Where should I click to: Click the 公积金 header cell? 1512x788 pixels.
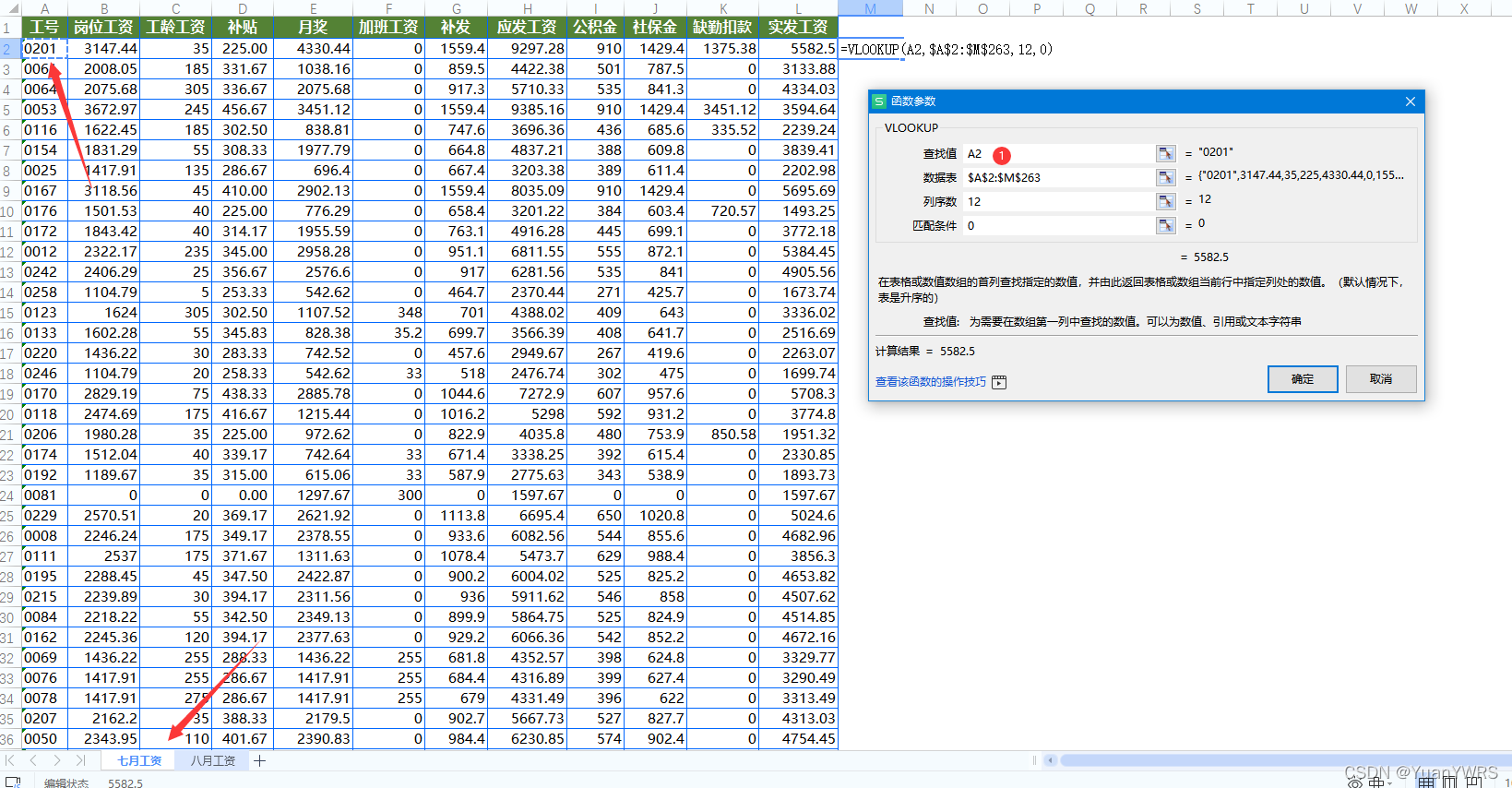pyautogui.click(x=596, y=28)
